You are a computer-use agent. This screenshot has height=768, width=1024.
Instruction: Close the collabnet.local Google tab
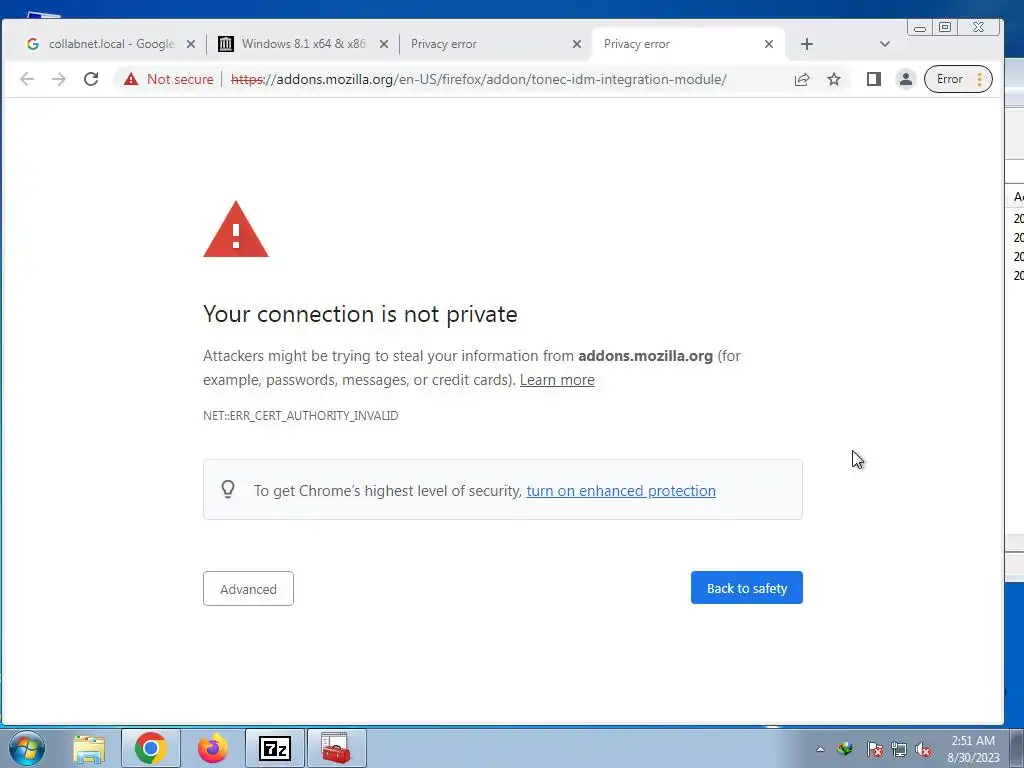click(191, 44)
